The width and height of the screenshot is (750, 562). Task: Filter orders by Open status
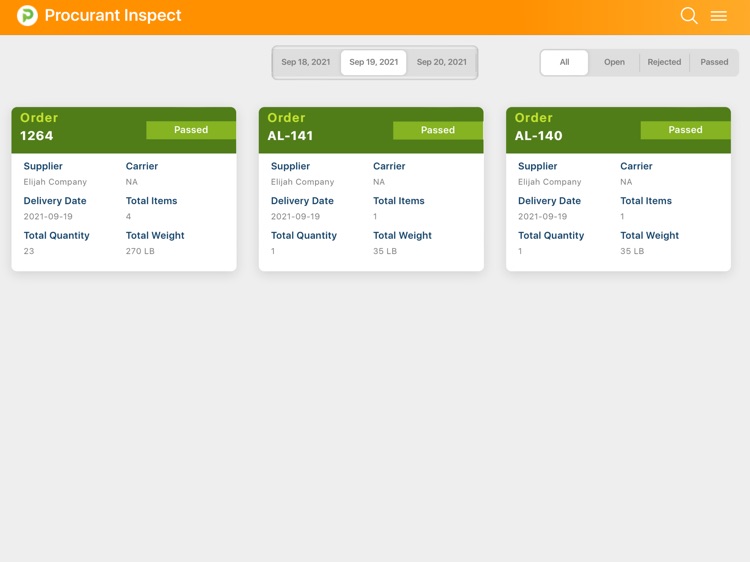click(x=614, y=62)
